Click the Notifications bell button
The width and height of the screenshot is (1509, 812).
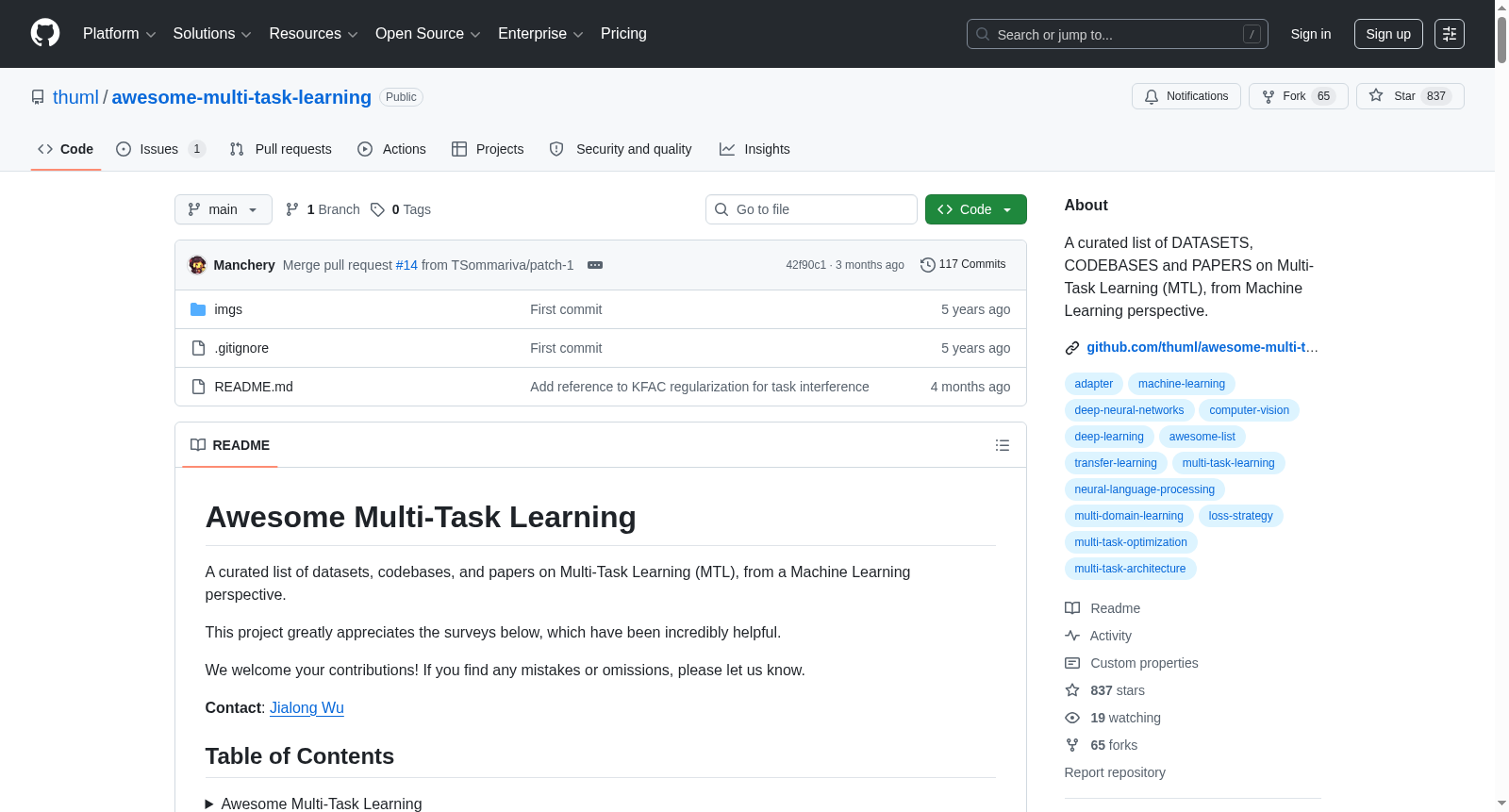point(1186,96)
